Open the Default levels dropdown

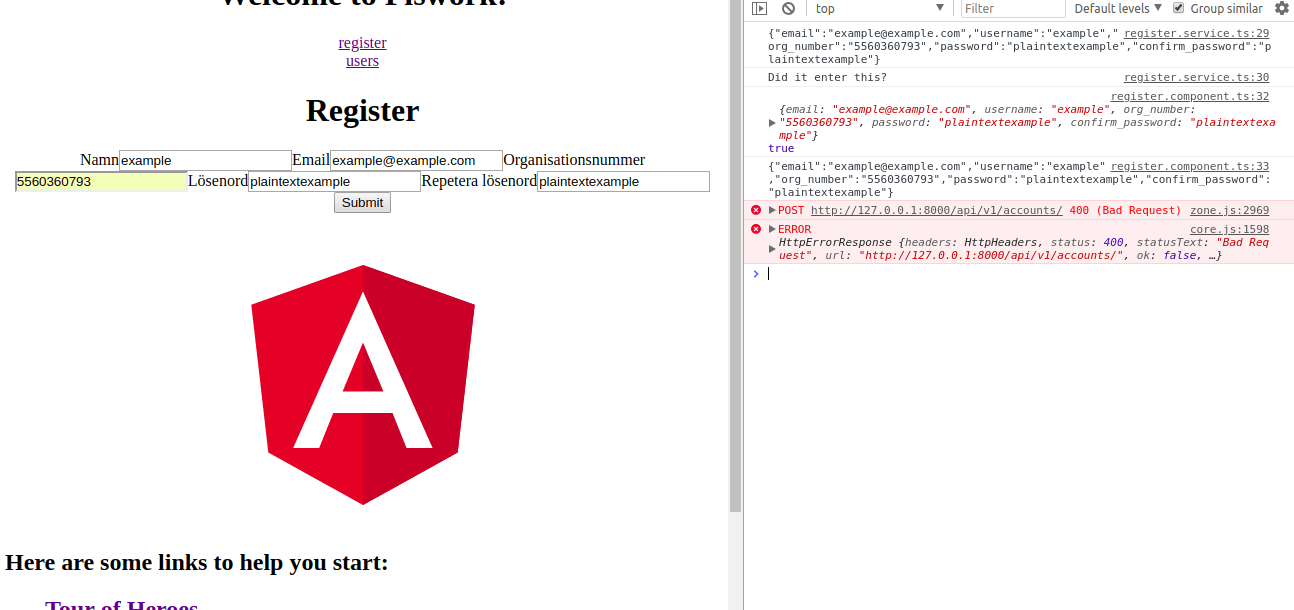click(1118, 8)
